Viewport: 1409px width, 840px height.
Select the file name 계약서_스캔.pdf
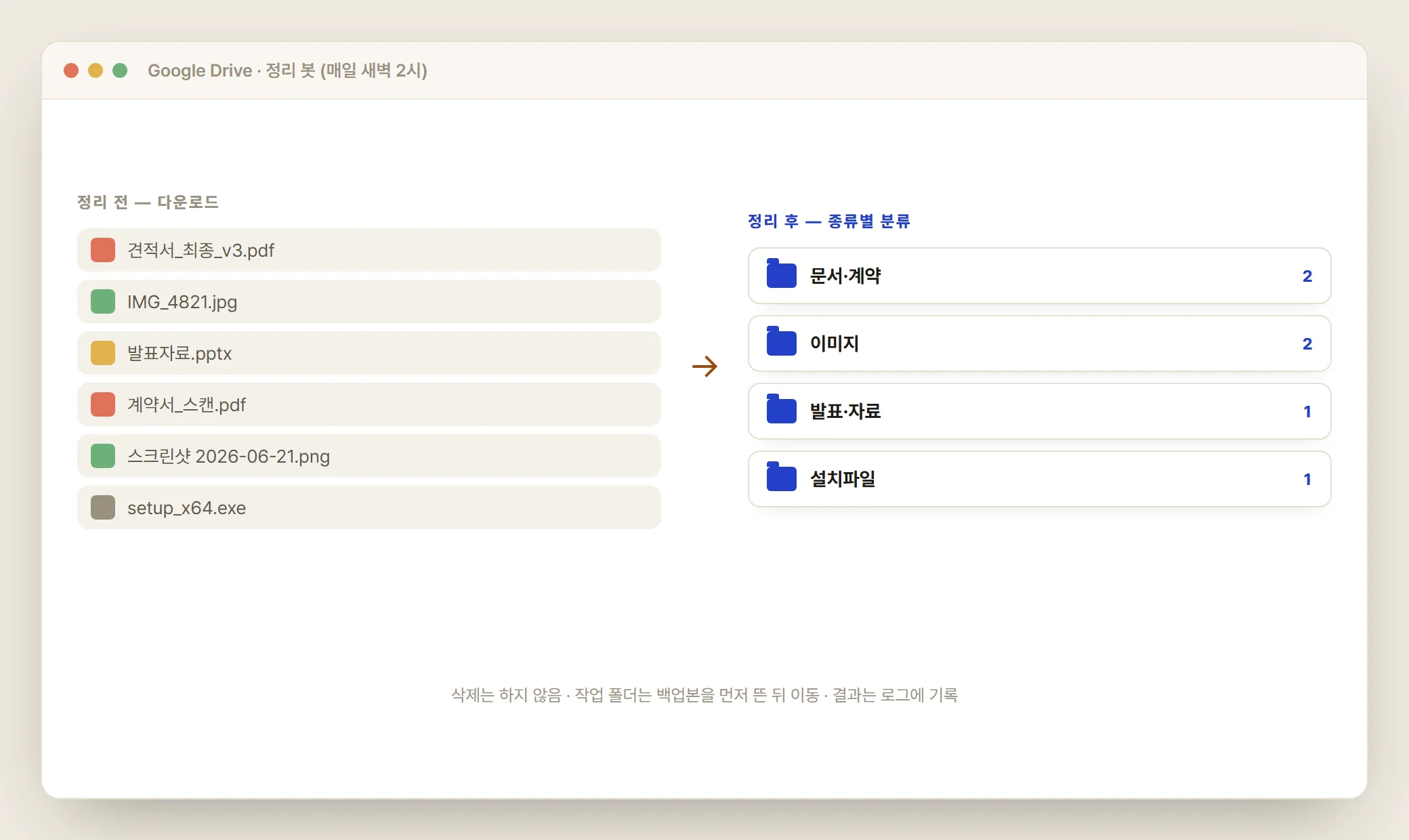point(187,405)
